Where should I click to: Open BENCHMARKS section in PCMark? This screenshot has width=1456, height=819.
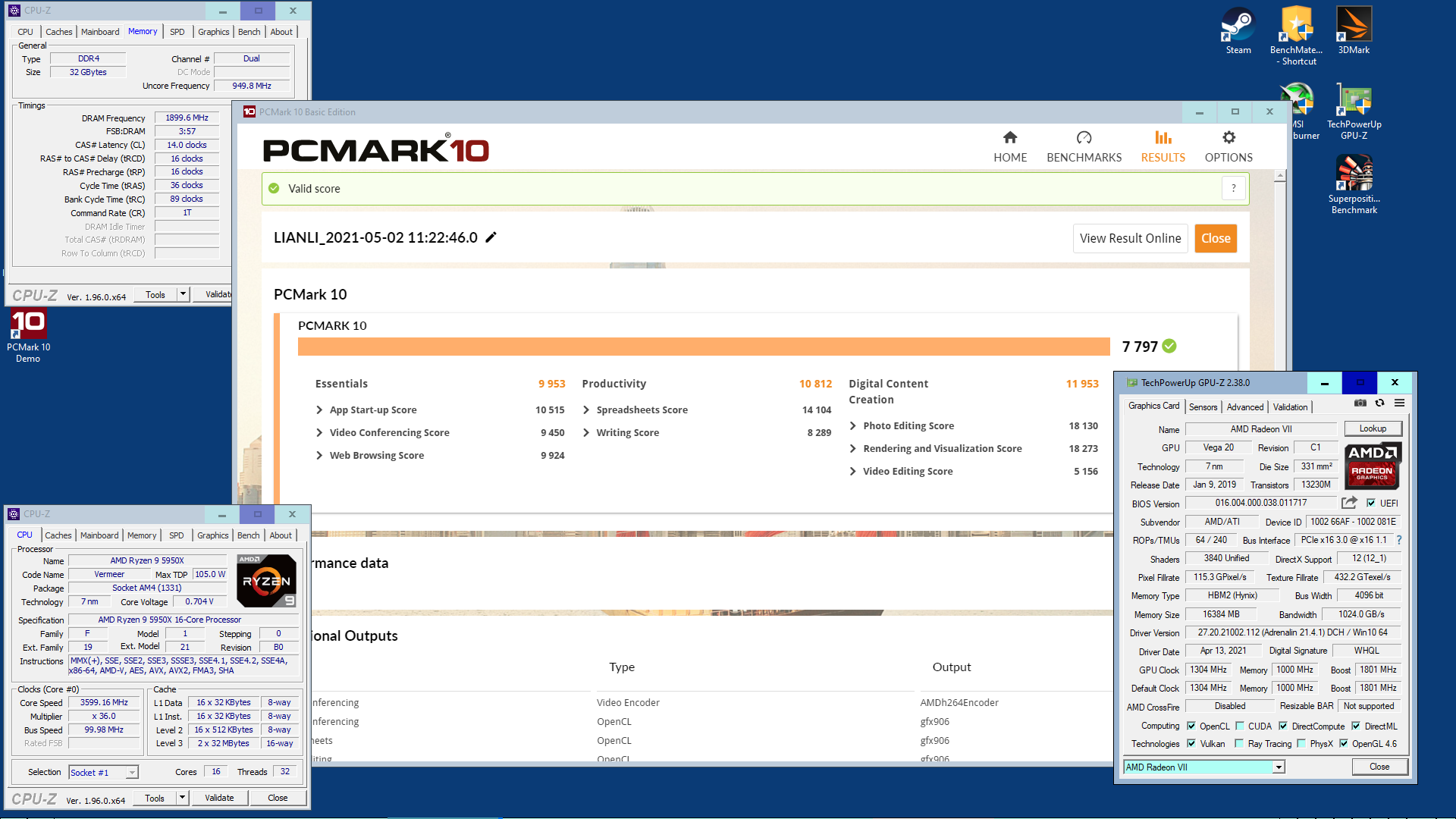pos(1084,146)
